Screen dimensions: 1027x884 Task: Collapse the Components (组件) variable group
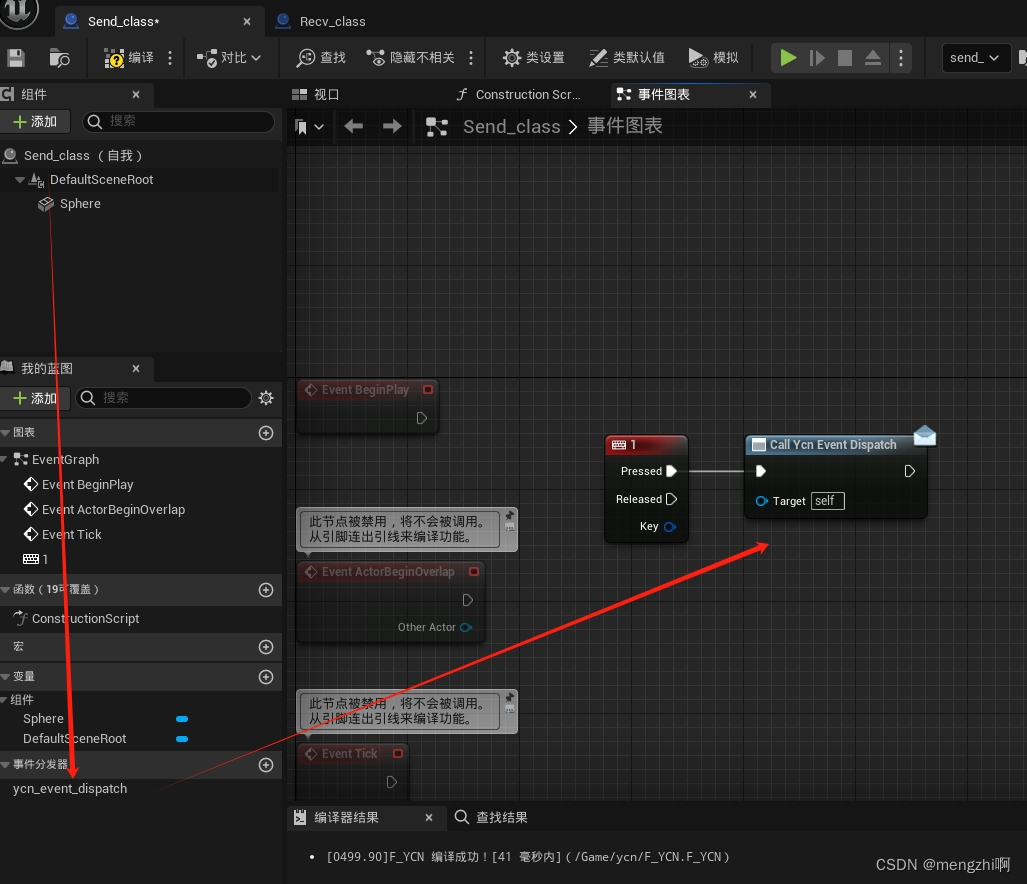click(x=5, y=700)
